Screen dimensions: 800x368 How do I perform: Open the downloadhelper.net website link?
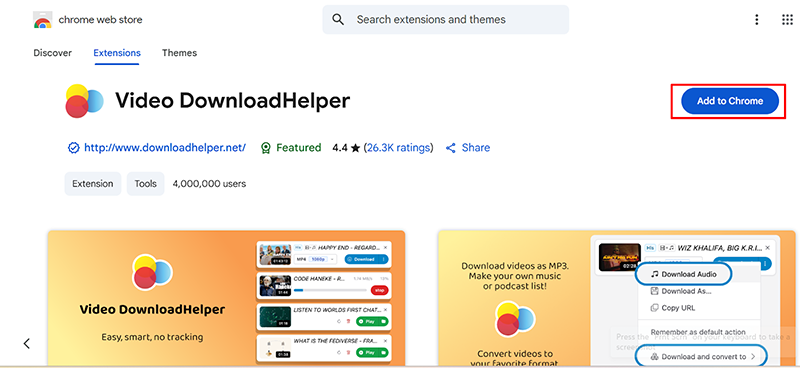165,148
